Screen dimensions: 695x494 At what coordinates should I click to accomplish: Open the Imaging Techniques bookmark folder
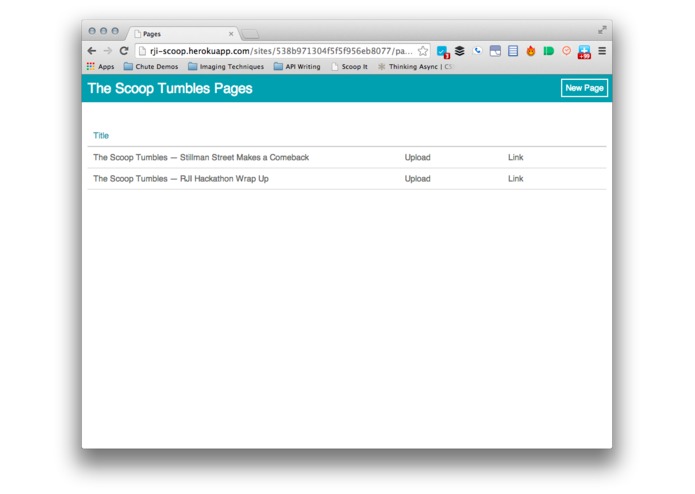coord(226,66)
